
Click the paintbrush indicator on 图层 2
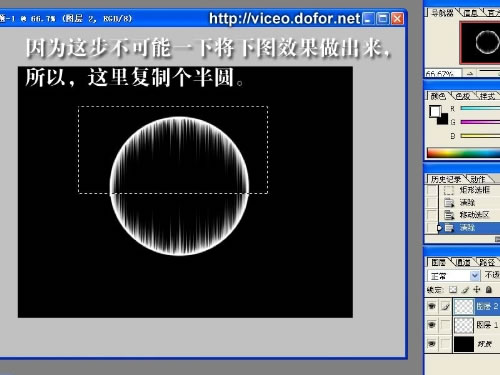pos(445,306)
